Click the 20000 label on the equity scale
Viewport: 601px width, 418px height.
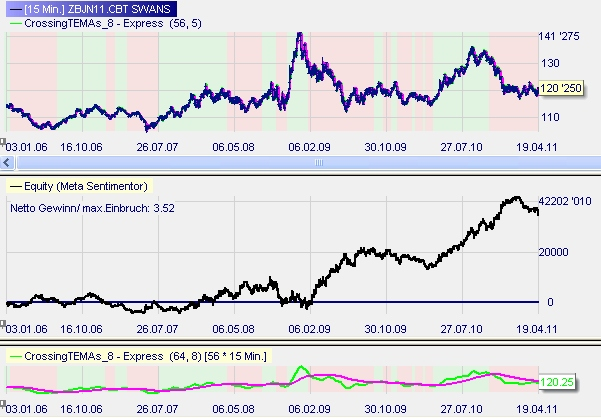click(x=557, y=252)
